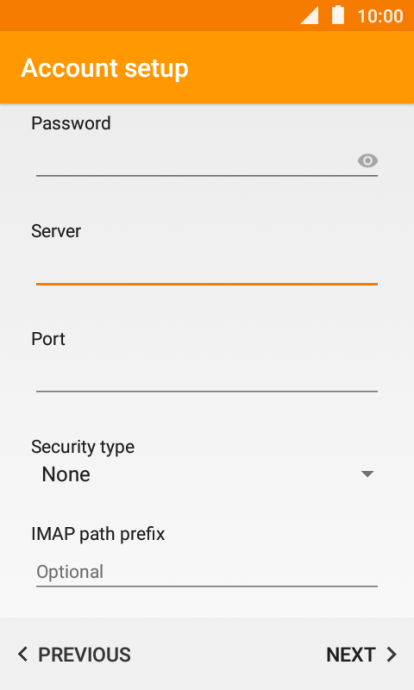Image resolution: width=414 pixels, height=690 pixels.
Task: Return via the PREVIOUS button
Action: [x=74, y=655]
